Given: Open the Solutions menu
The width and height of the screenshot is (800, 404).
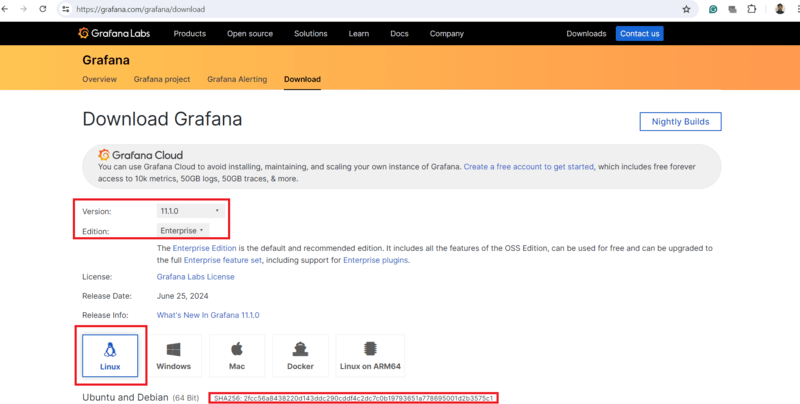Looking at the screenshot, I should click(x=311, y=34).
